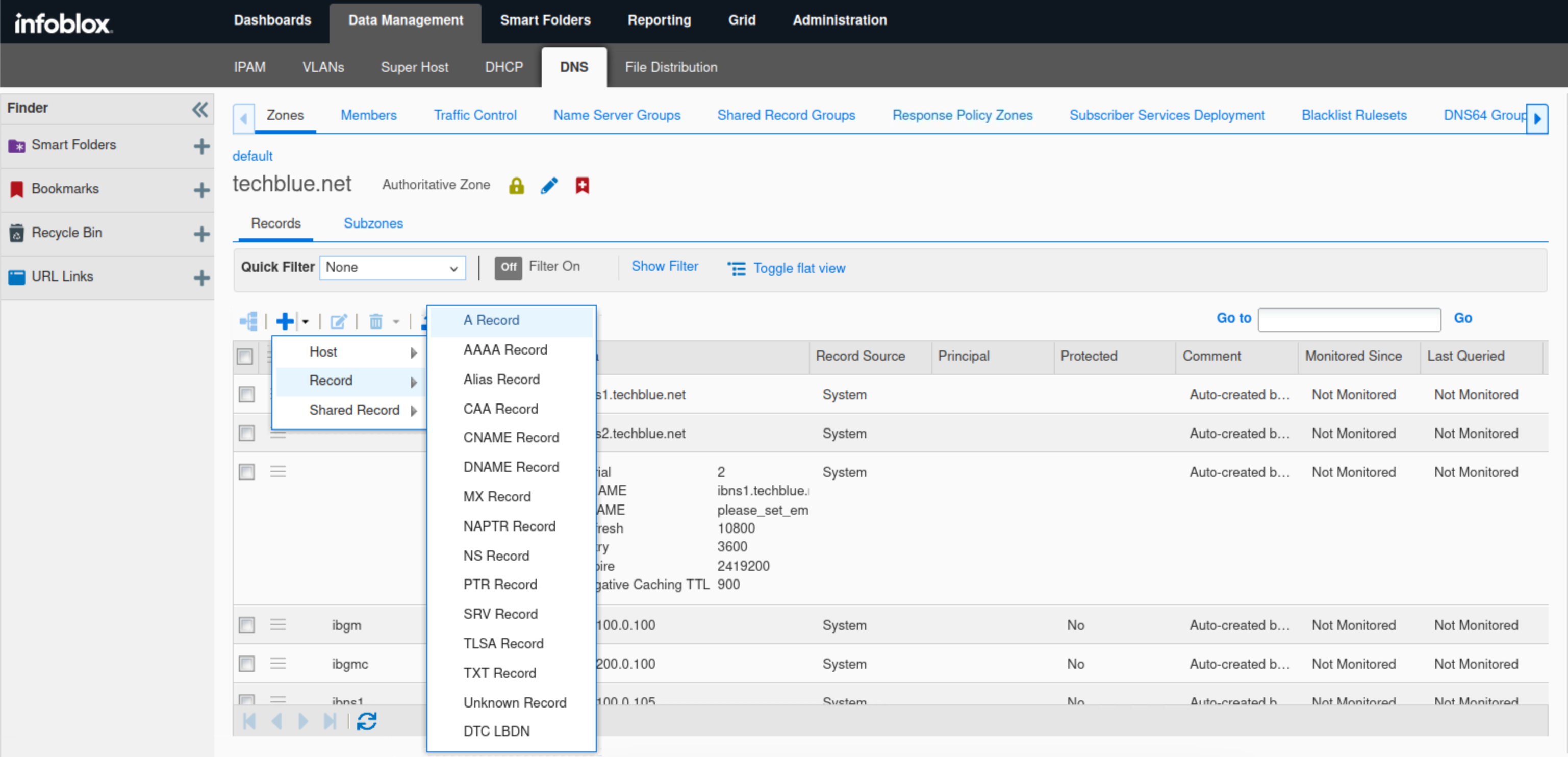
Task: Select CNAME Record from menu
Action: point(511,438)
